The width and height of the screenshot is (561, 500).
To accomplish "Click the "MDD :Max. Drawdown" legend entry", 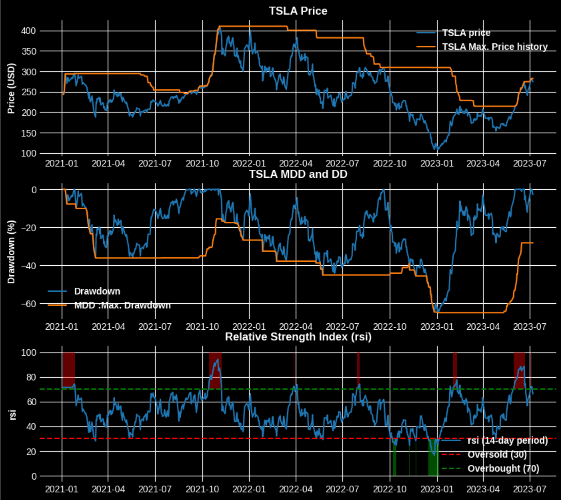I will point(122,305).
